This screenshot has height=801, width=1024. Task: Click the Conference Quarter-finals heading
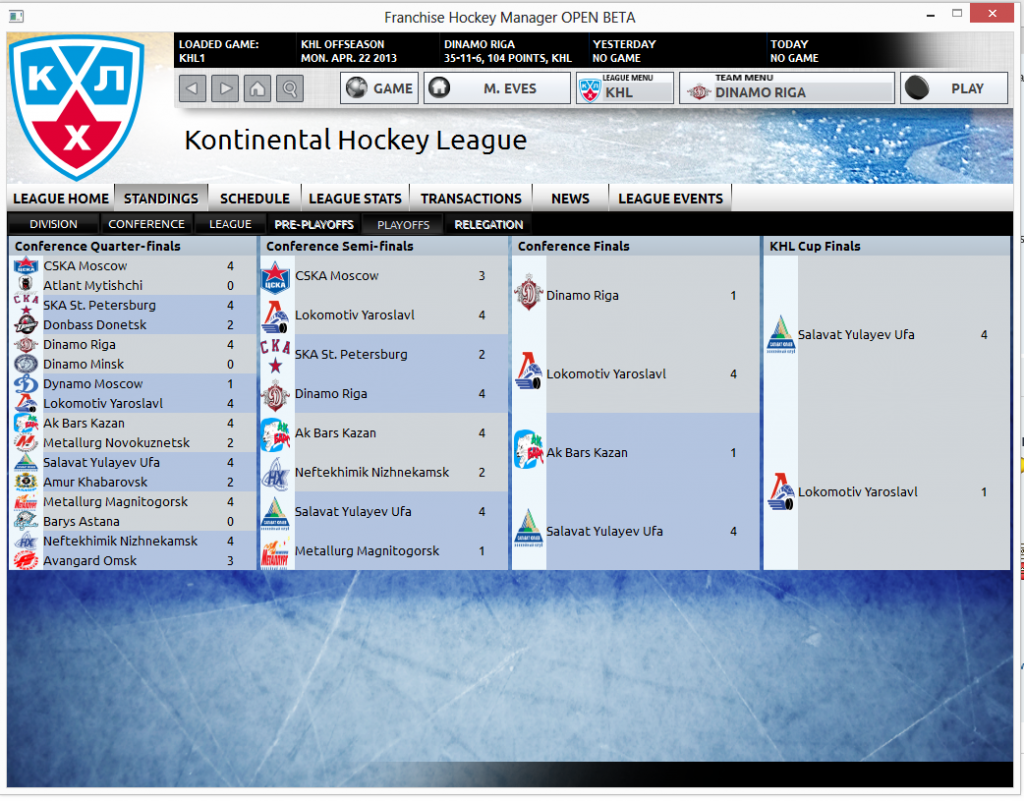coord(98,246)
